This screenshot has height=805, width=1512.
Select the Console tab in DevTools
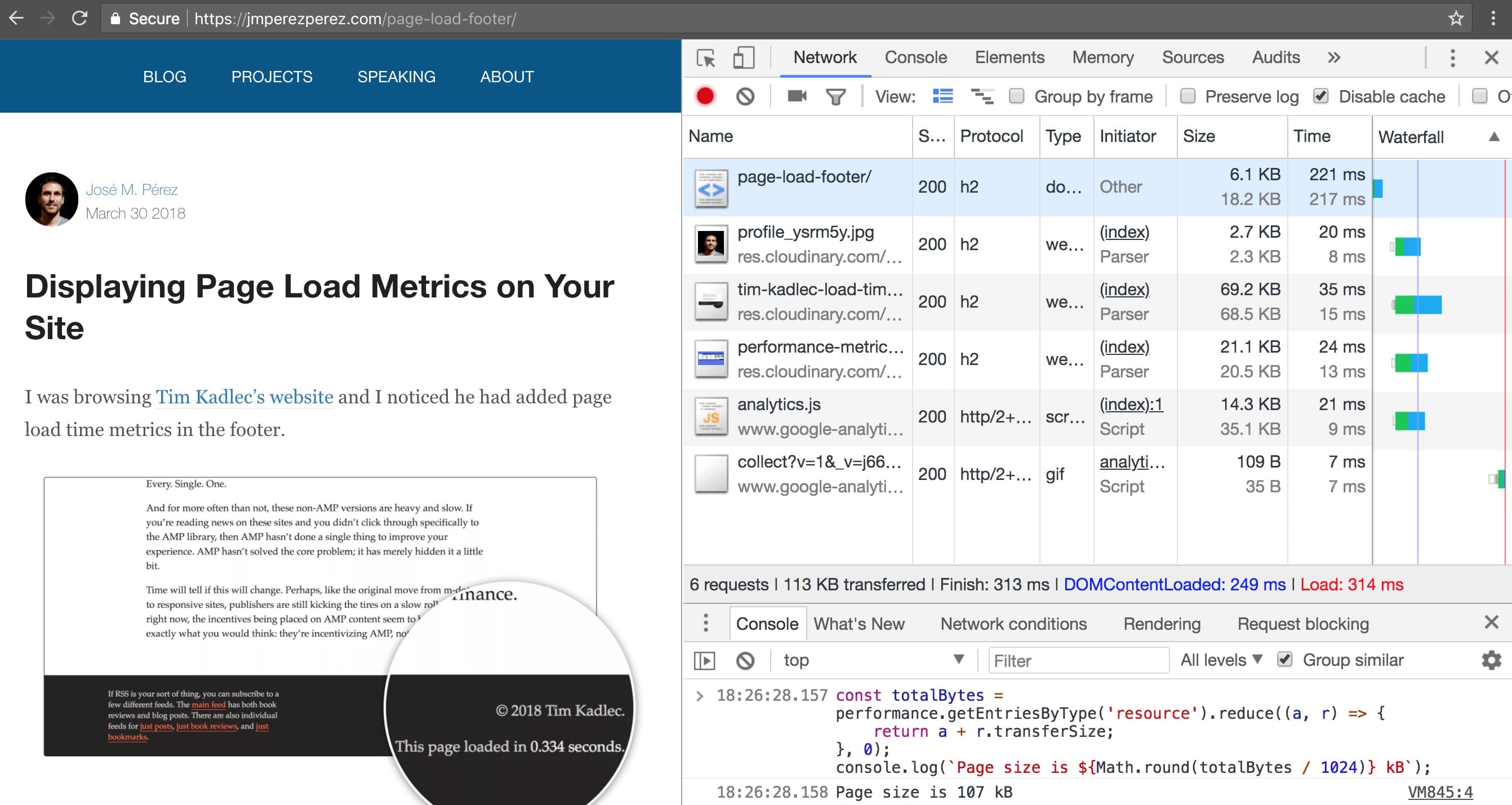pyautogui.click(x=915, y=57)
